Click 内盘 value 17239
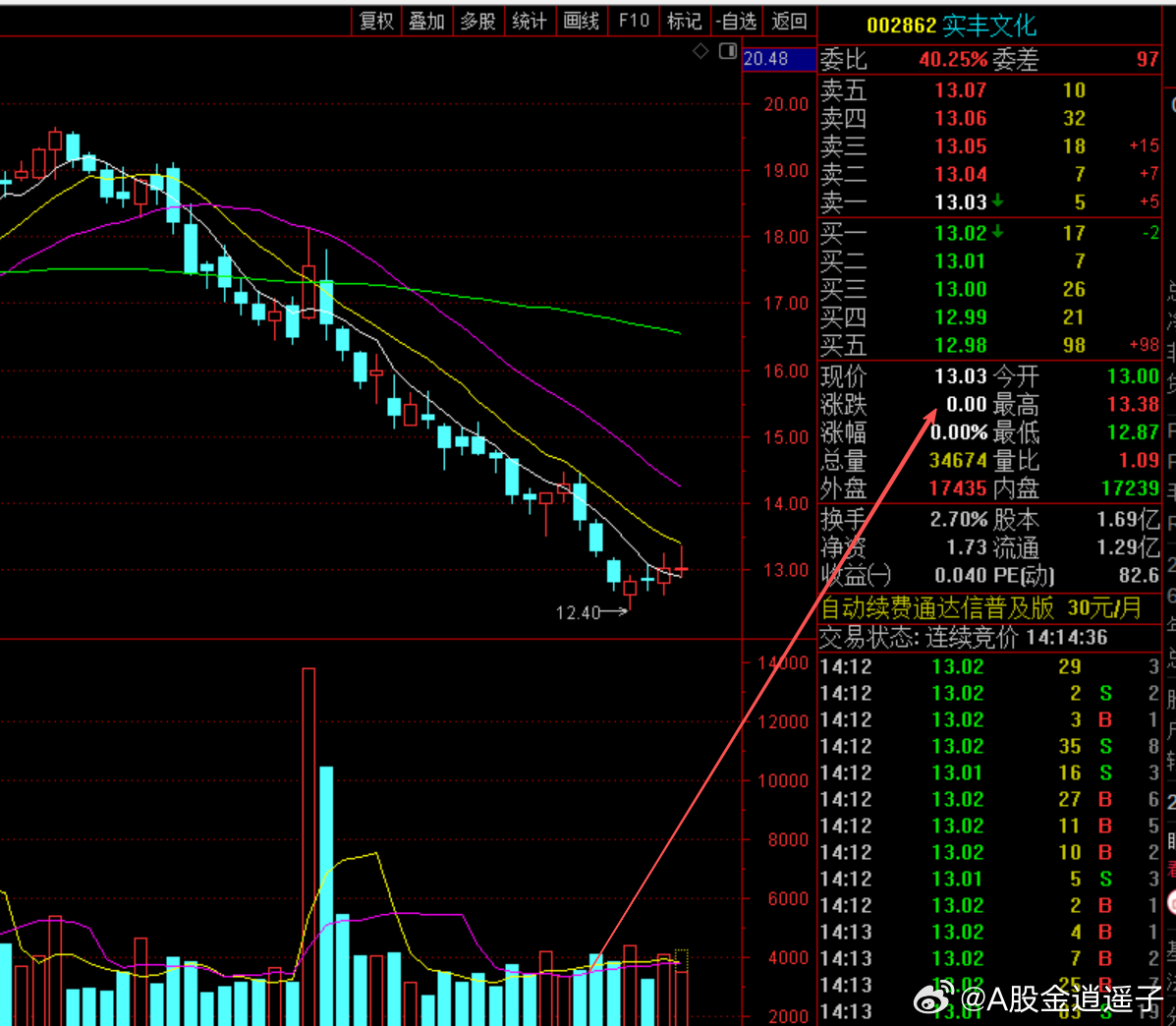 [x=1130, y=488]
